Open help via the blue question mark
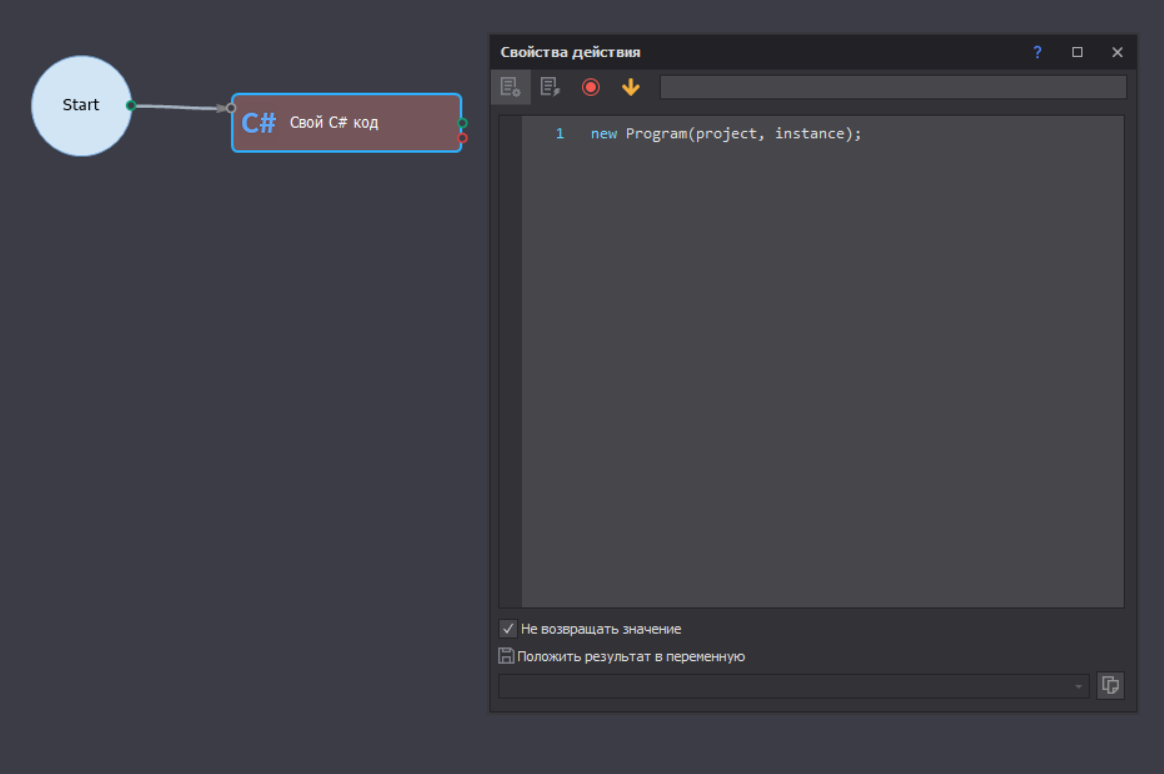The width and height of the screenshot is (1164, 774). (x=1037, y=52)
